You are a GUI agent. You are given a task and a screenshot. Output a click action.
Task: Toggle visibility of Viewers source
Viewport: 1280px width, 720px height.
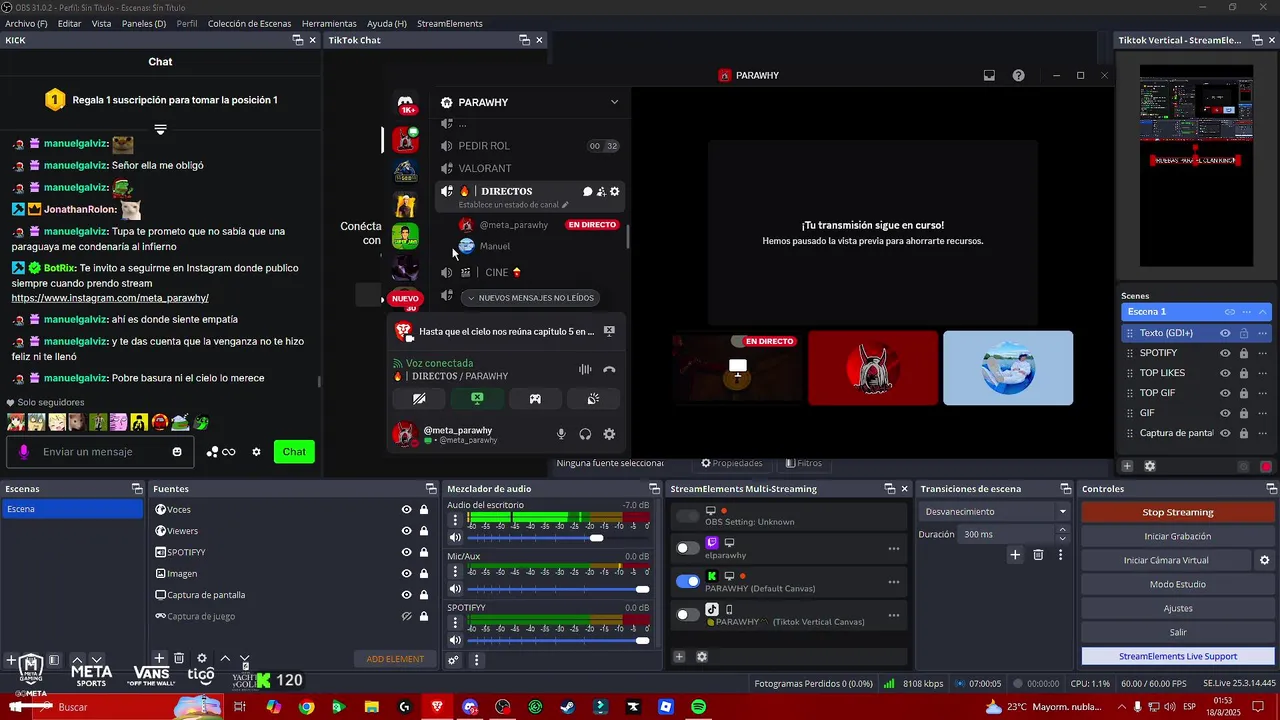(406, 531)
